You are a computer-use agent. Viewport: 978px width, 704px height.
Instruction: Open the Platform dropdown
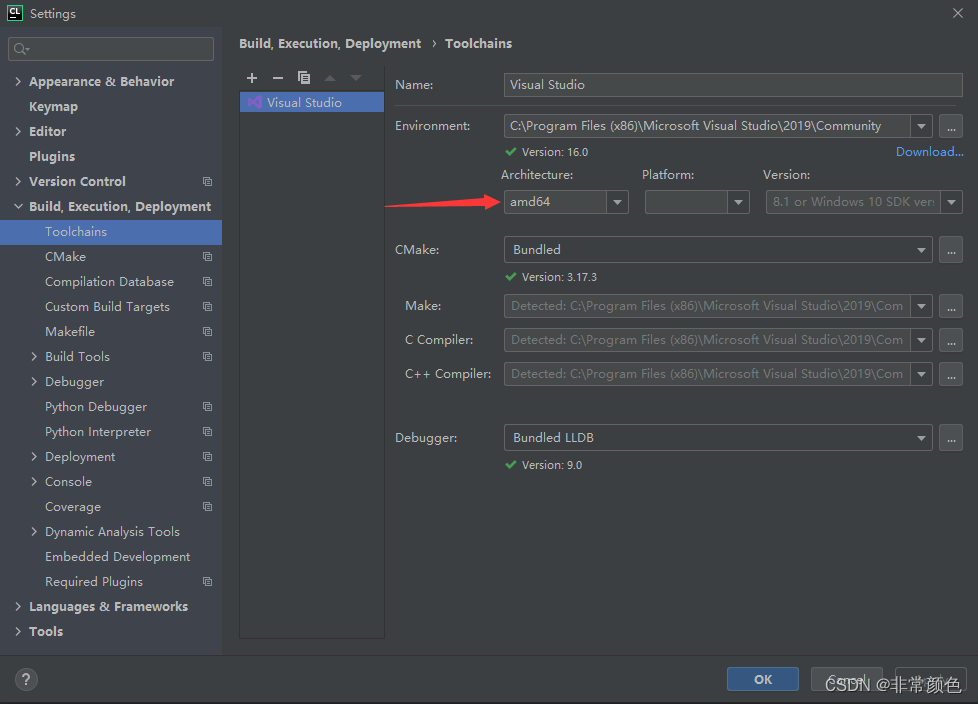point(738,202)
